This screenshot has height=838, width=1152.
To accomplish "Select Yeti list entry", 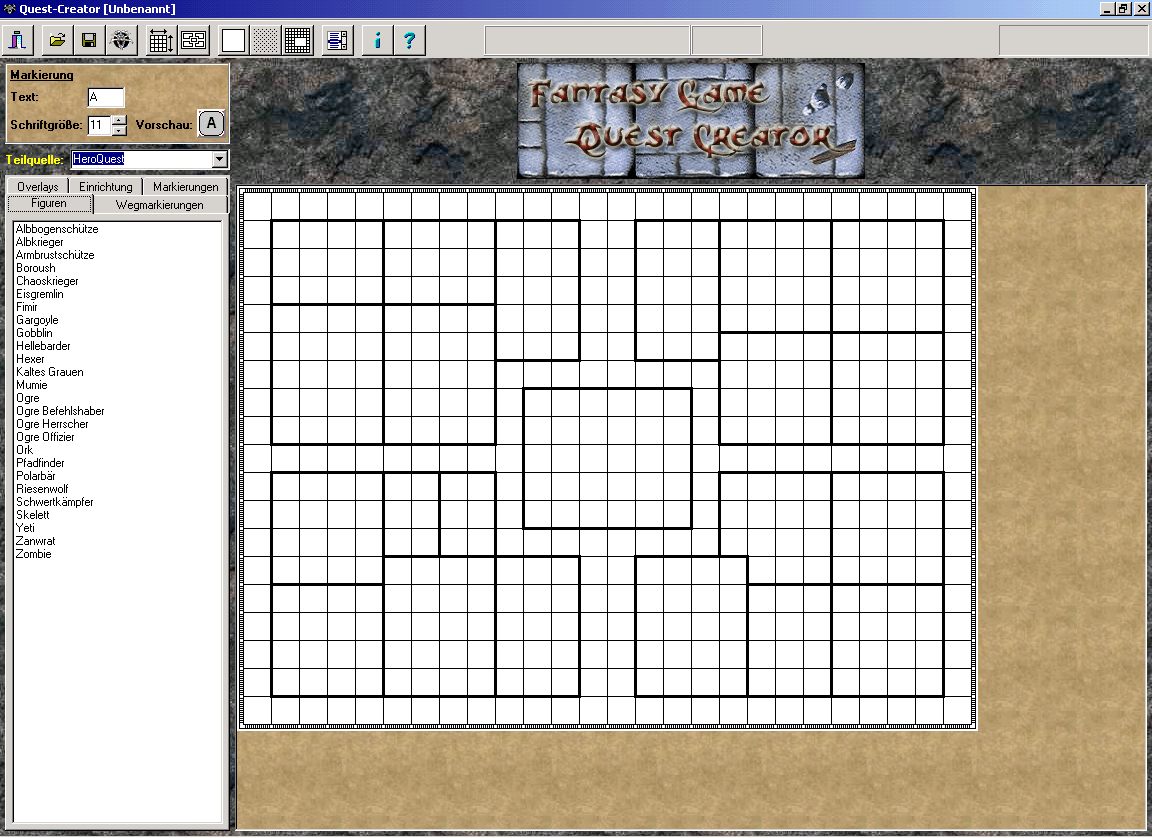I will pos(26,528).
